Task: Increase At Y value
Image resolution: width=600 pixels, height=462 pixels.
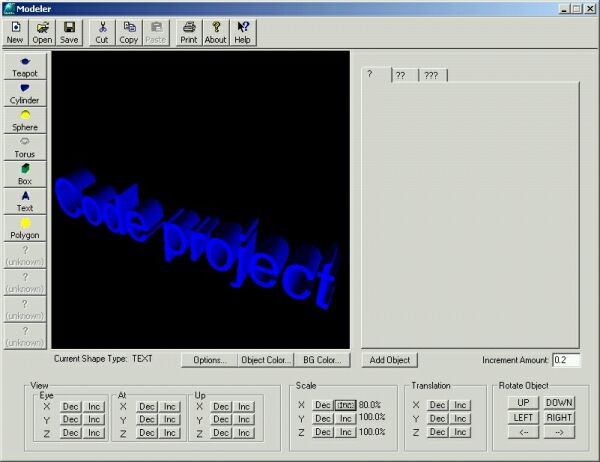Action: 170,420
